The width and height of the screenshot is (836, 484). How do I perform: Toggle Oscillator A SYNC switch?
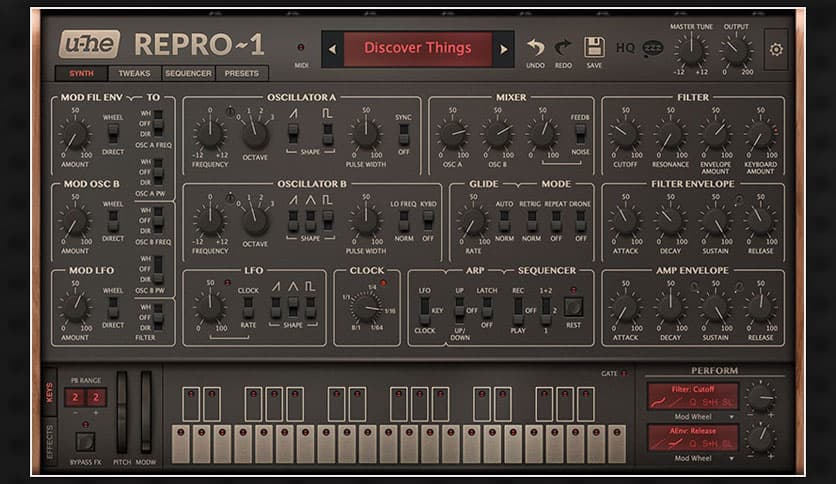(404, 133)
